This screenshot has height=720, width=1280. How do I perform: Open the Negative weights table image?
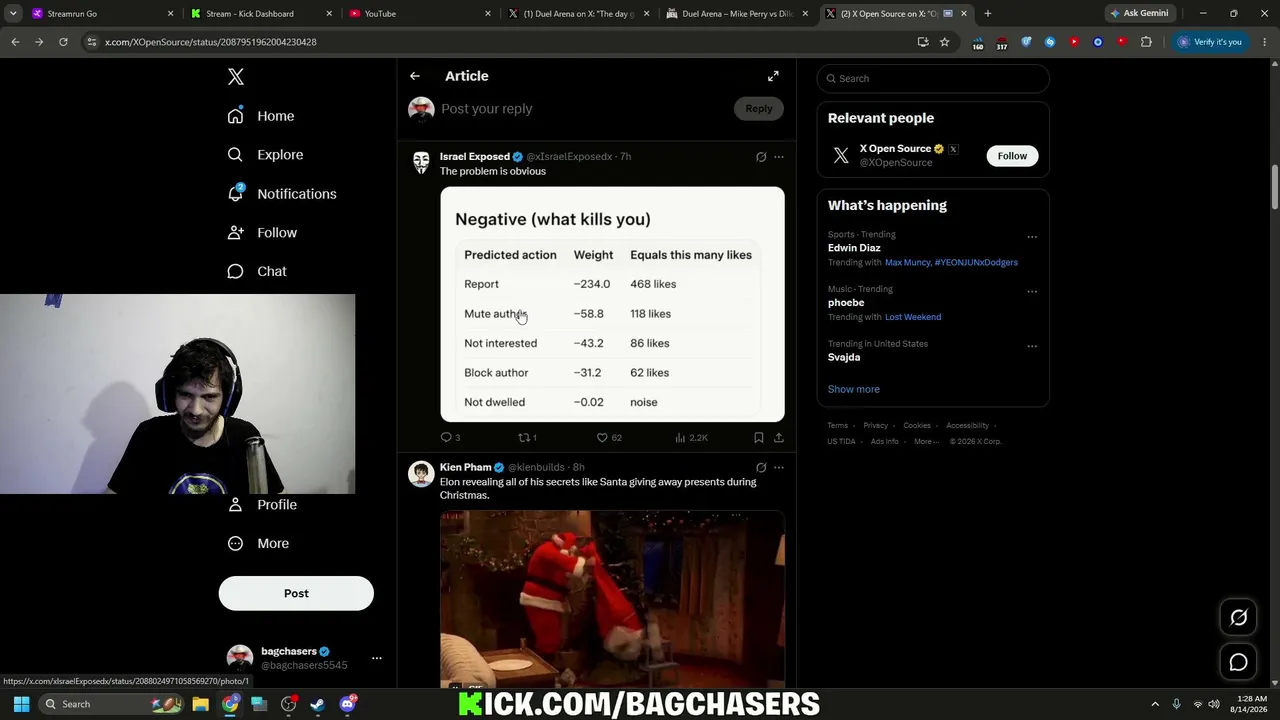612,304
